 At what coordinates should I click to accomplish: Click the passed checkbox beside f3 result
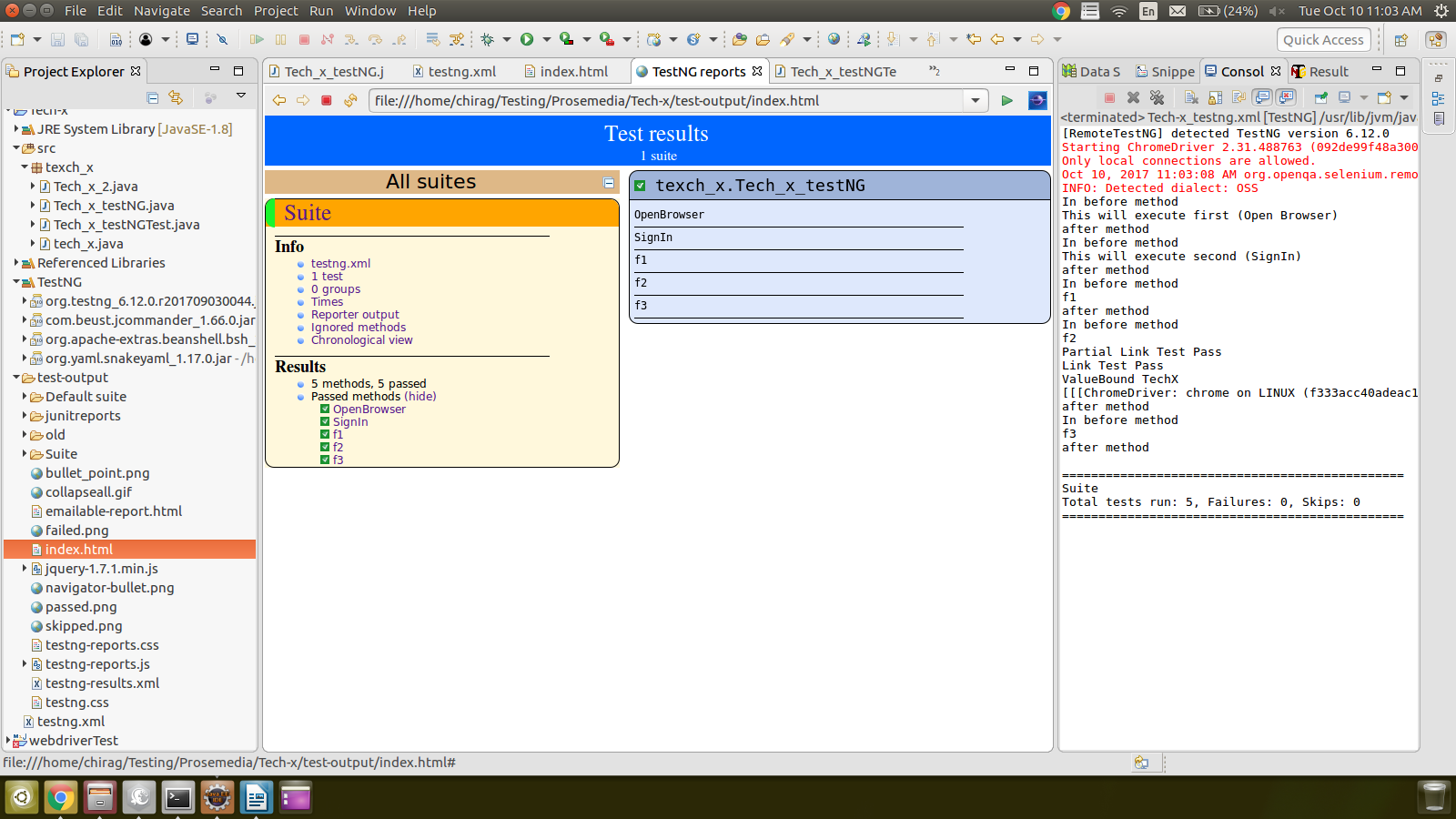(x=325, y=460)
